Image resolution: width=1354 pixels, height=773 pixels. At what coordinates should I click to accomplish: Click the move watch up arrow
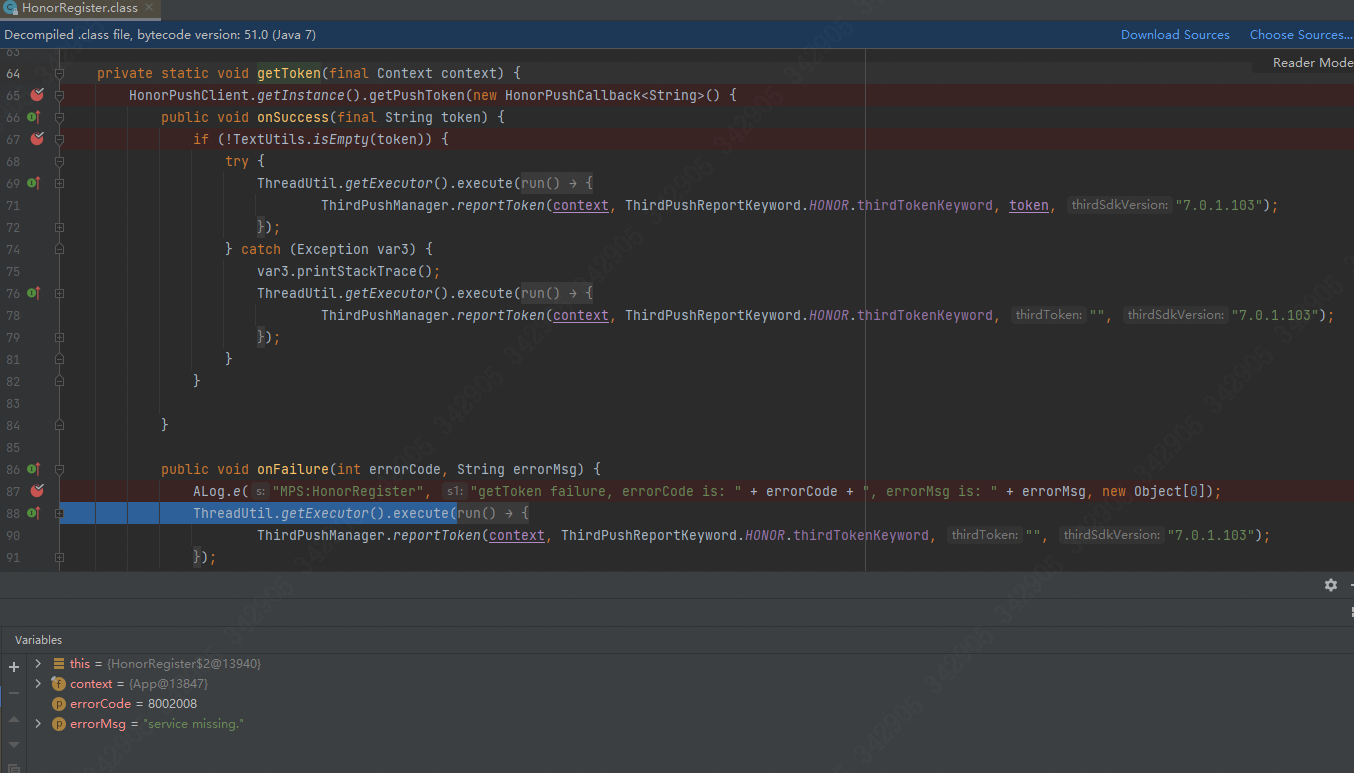pos(14,718)
